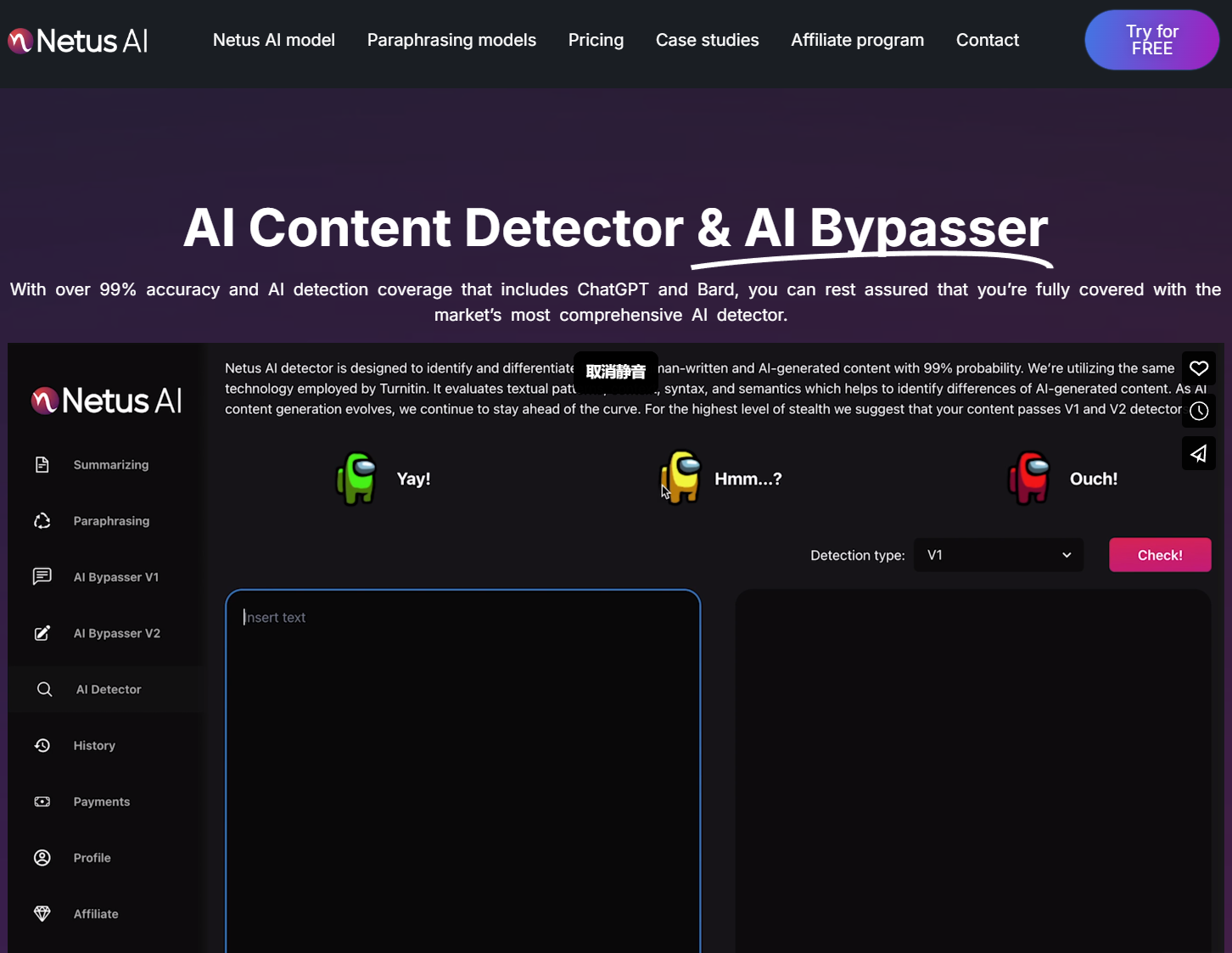This screenshot has height=953, width=1232.
Task: Open History using the clock icon
Action: point(42,745)
